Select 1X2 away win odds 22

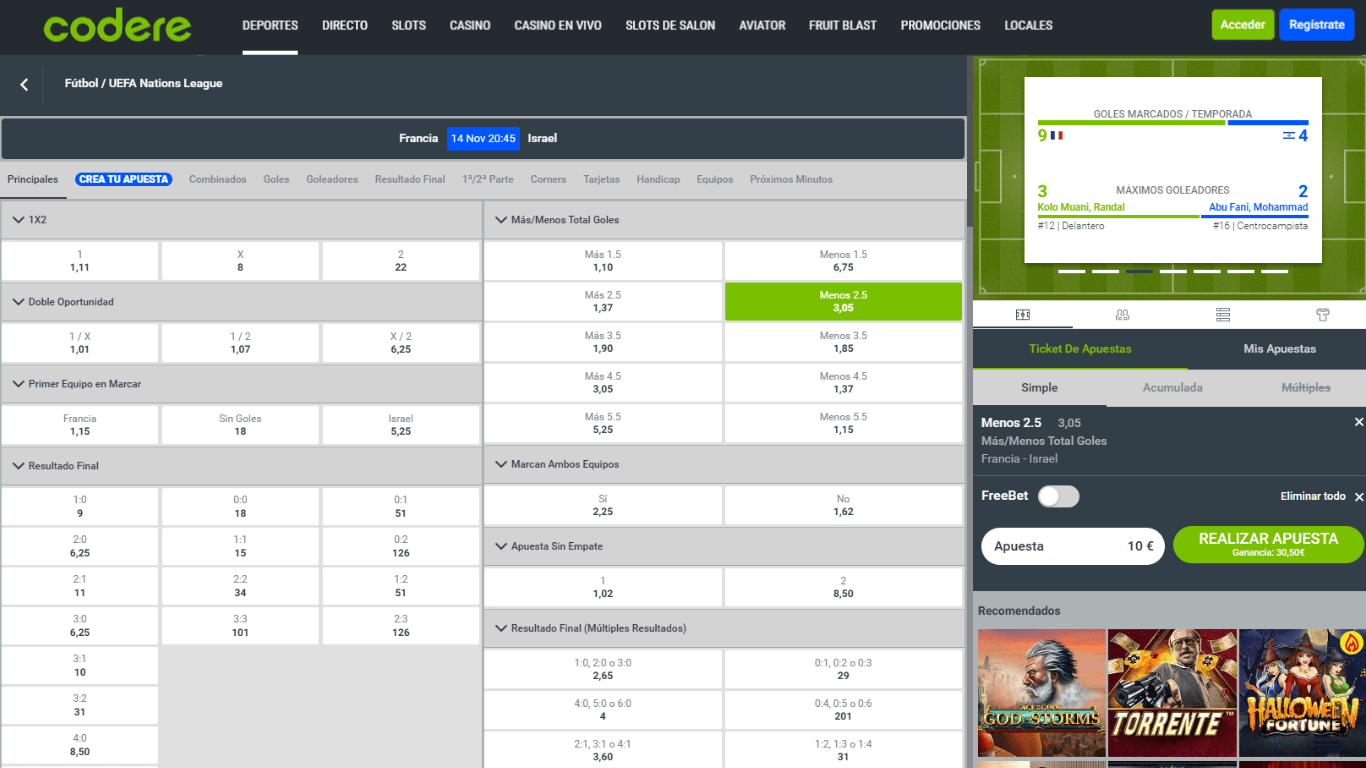(401, 261)
